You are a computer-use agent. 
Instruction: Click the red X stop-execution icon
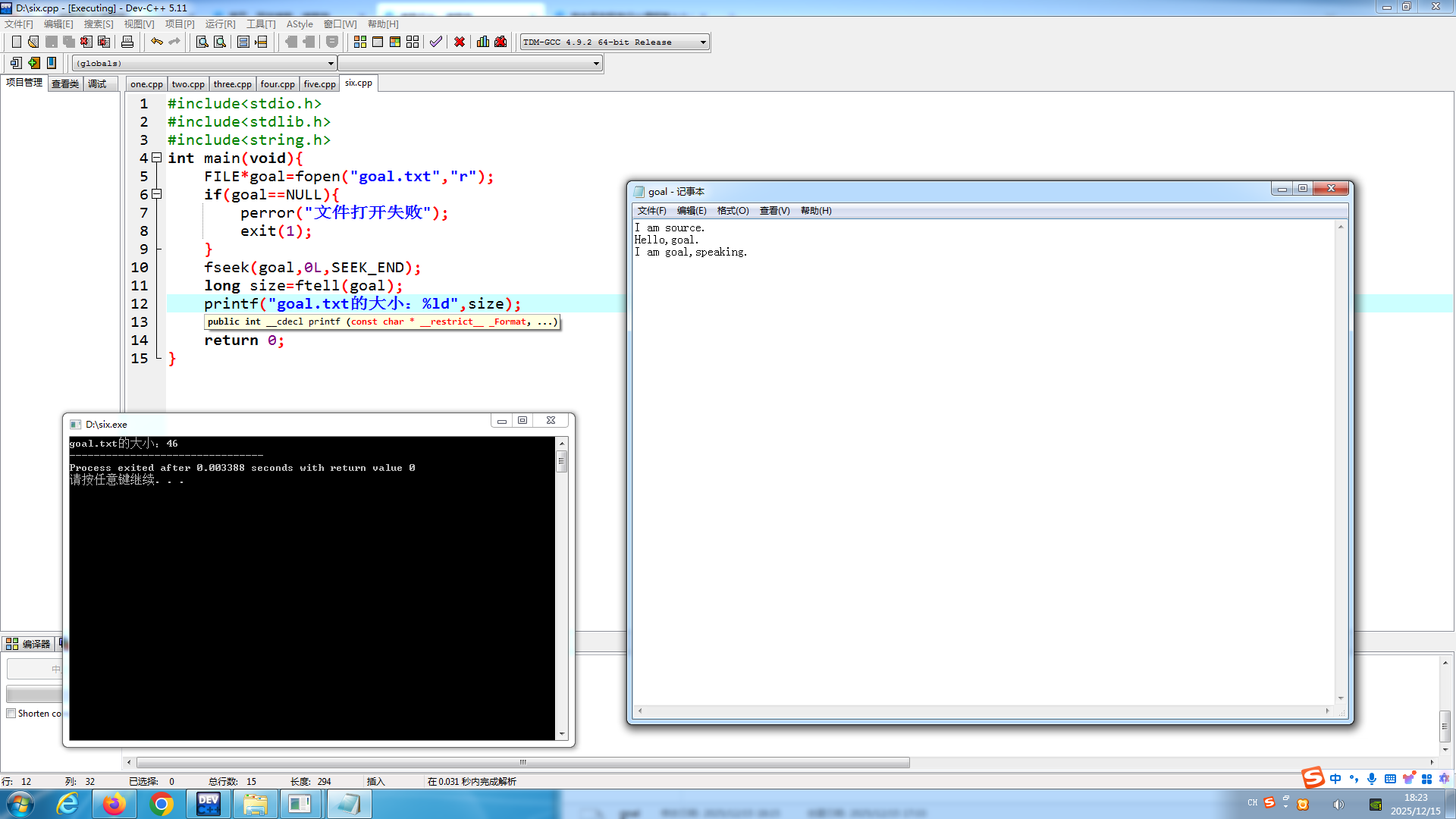(460, 42)
